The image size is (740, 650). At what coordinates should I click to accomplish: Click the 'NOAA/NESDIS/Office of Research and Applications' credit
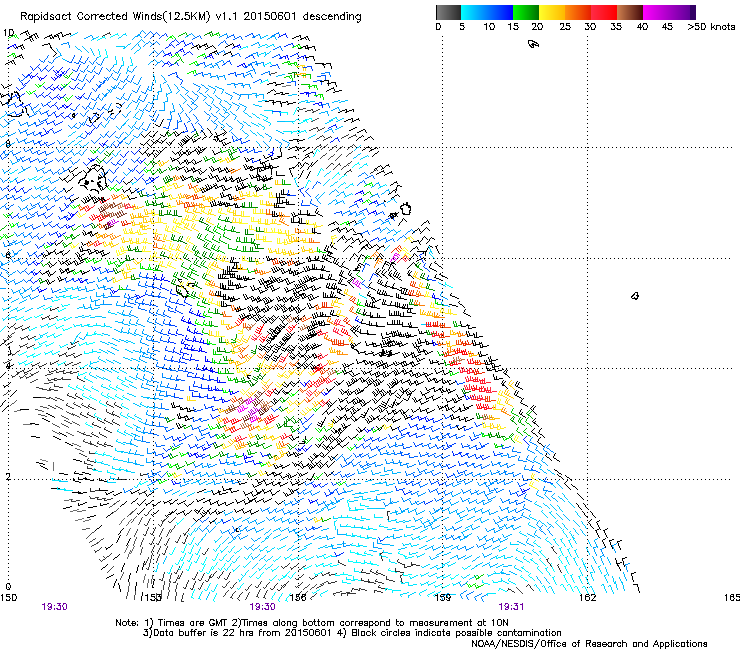click(589, 644)
